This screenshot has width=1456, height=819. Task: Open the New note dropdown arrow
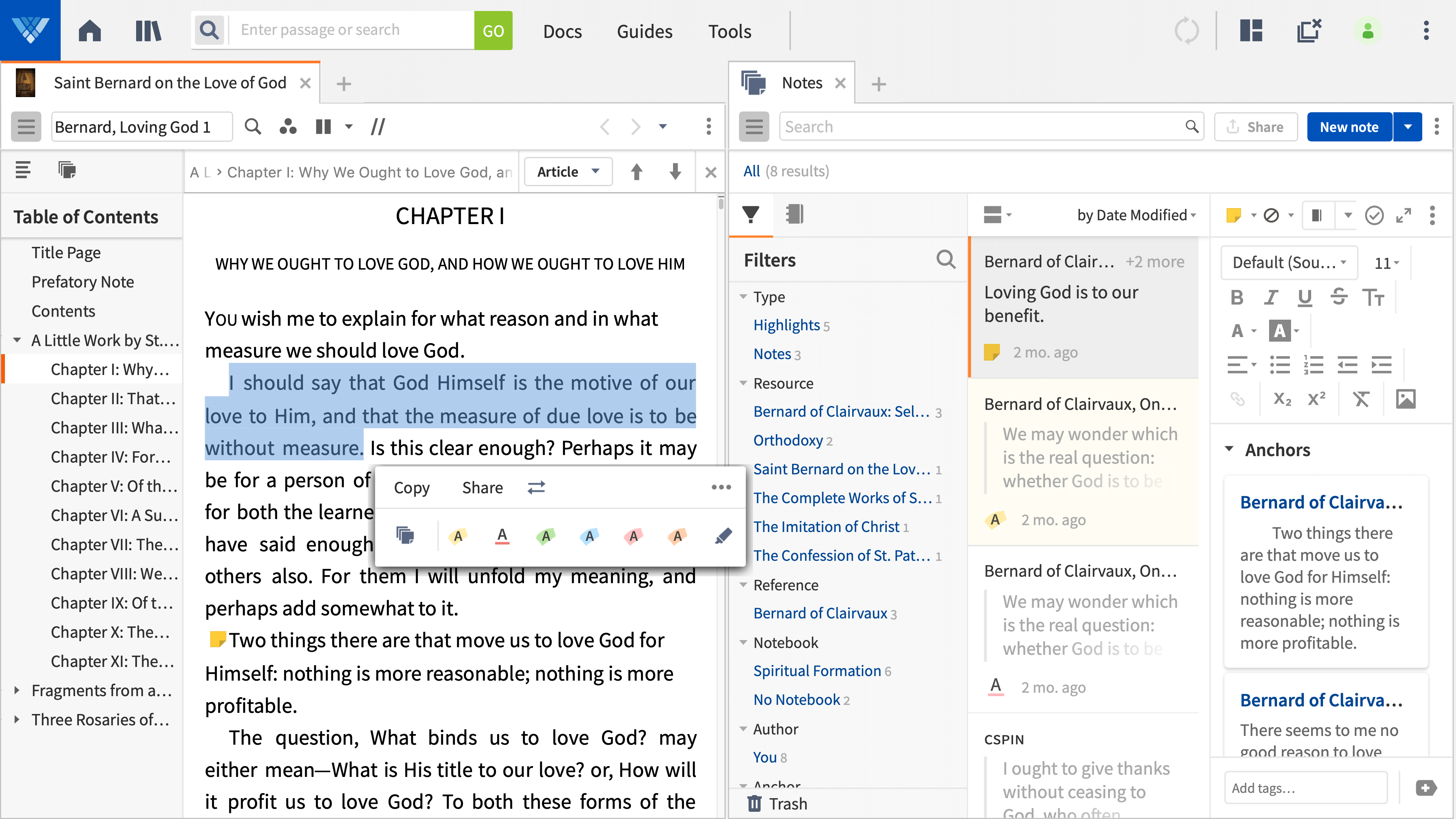(x=1407, y=127)
